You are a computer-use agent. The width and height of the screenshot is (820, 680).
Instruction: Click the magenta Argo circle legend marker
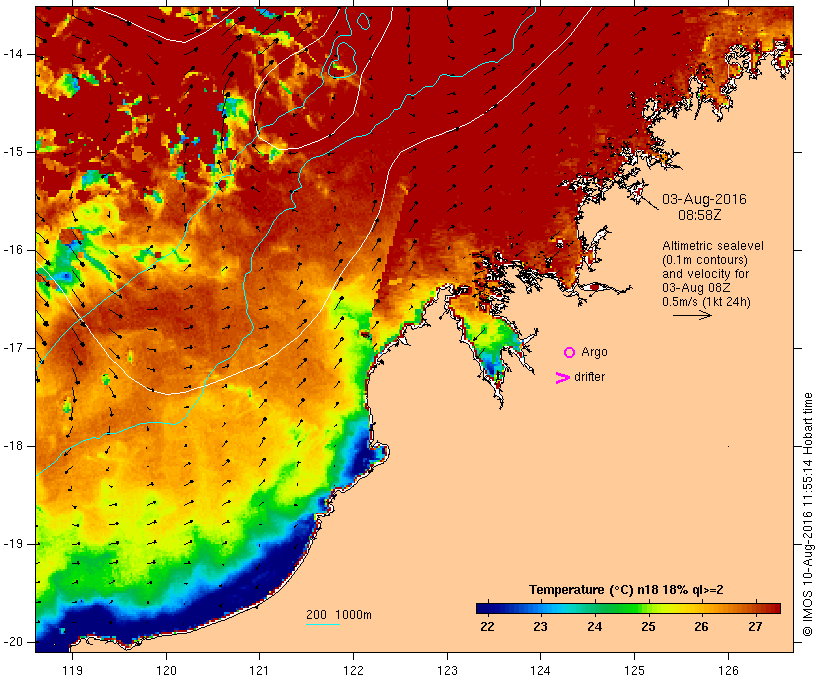pyautogui.click(x=570, y=353)
